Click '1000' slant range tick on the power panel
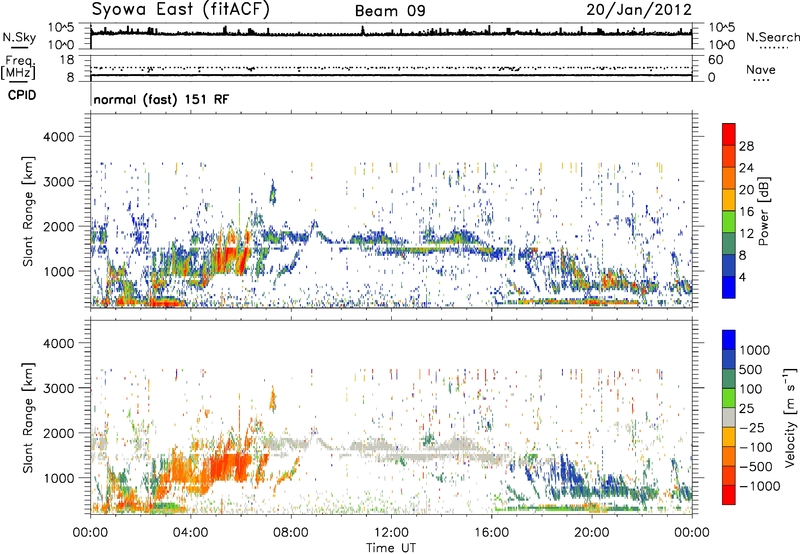Screen dimensions: 800x554 (x=58, y=271)
